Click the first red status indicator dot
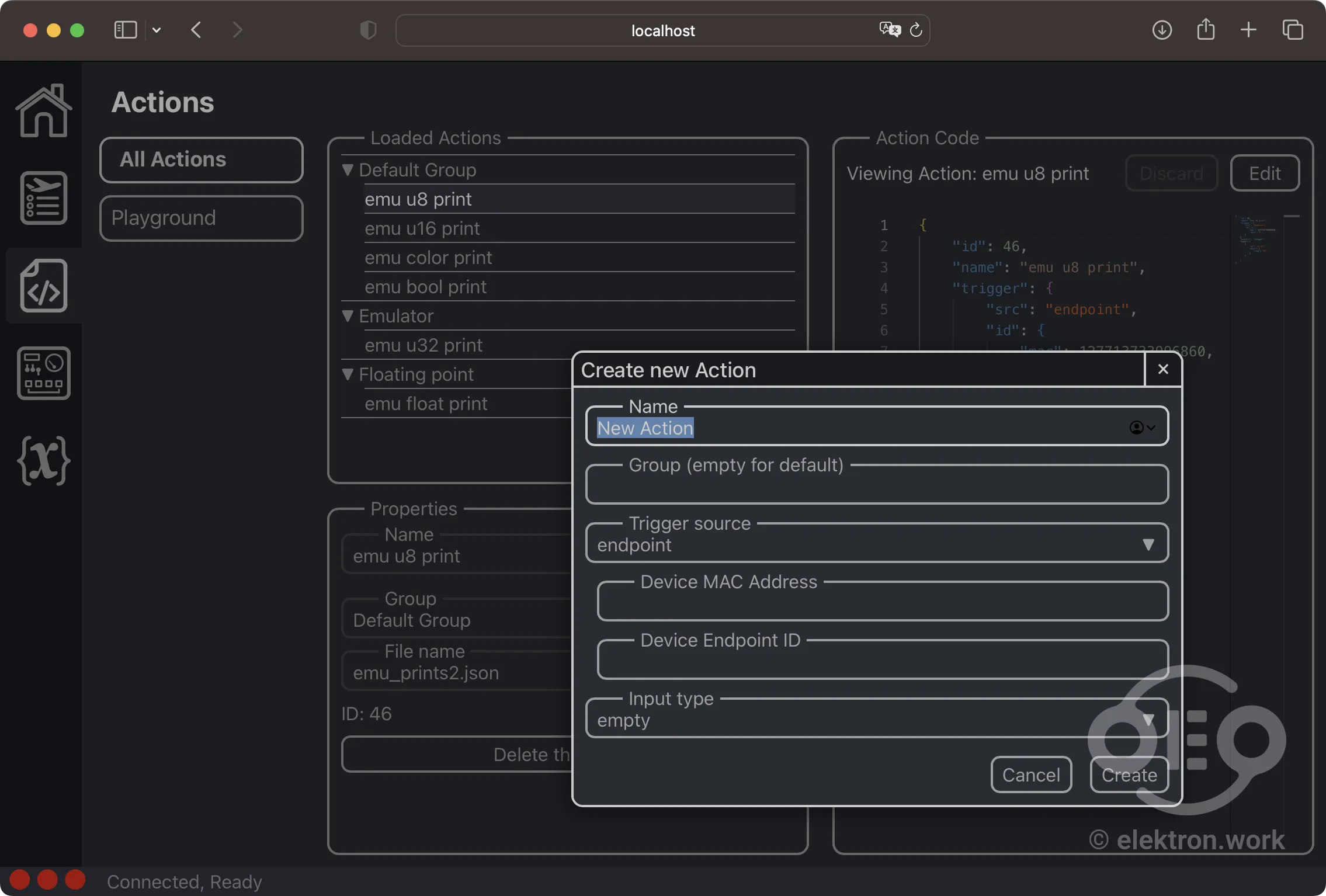The image size is (1326, 896). pyautogui.click(x=19, y=880)
